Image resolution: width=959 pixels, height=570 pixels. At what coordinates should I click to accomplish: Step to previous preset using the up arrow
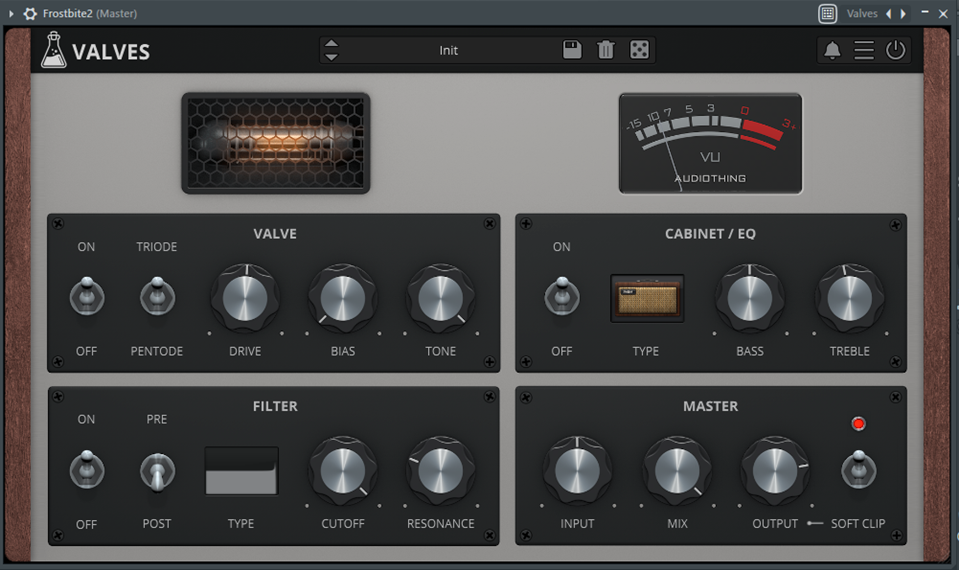coord(331,43)
